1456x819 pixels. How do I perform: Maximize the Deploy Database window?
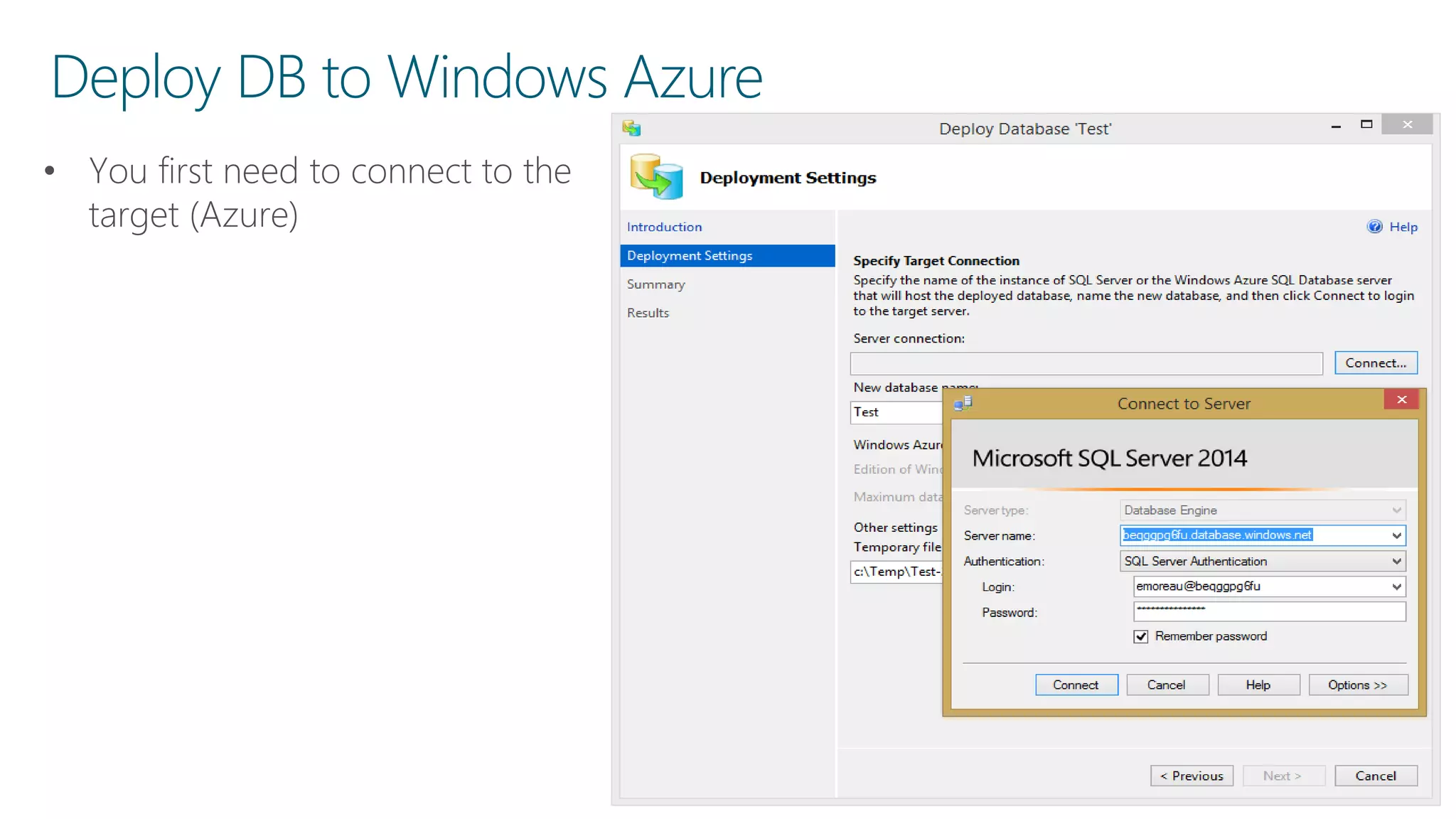1366,124
